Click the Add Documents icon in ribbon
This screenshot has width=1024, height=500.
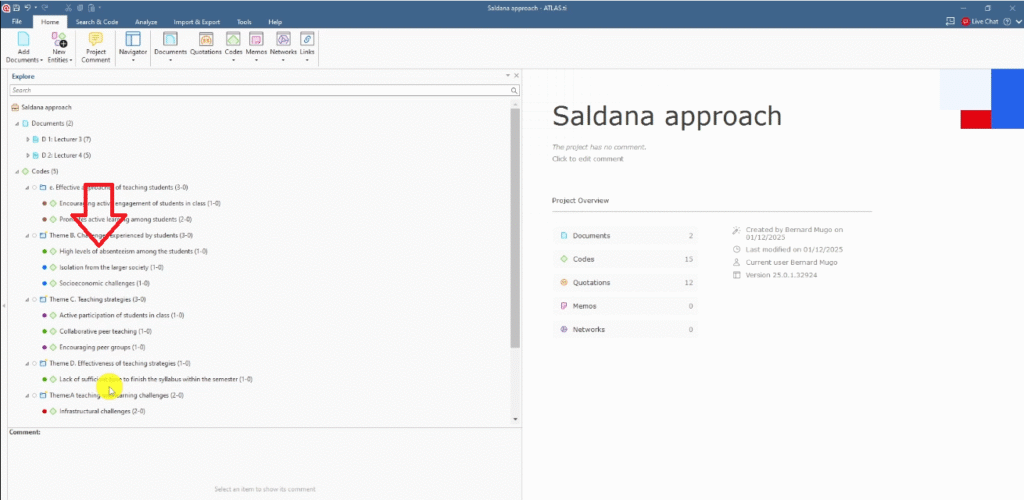tap(23, 40)
